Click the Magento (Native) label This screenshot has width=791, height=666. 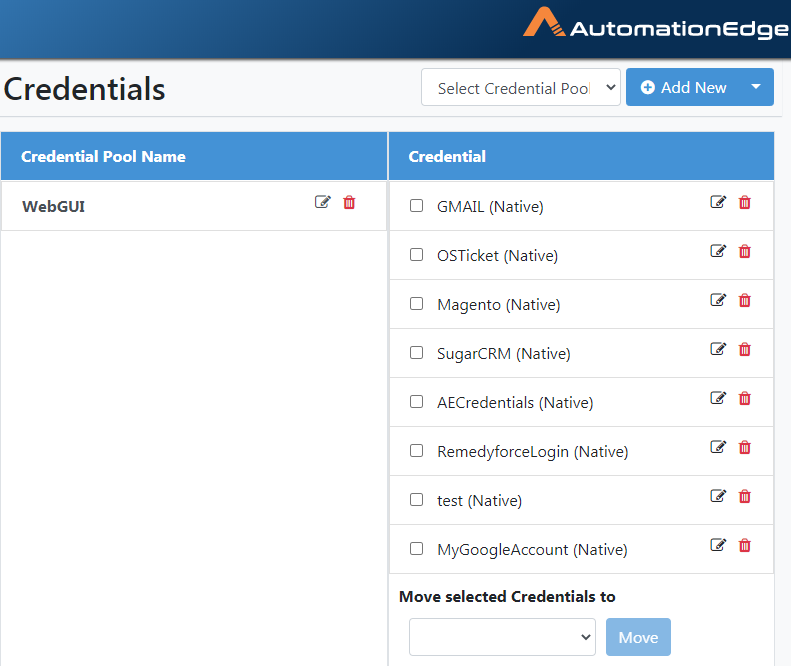[499, 304]
